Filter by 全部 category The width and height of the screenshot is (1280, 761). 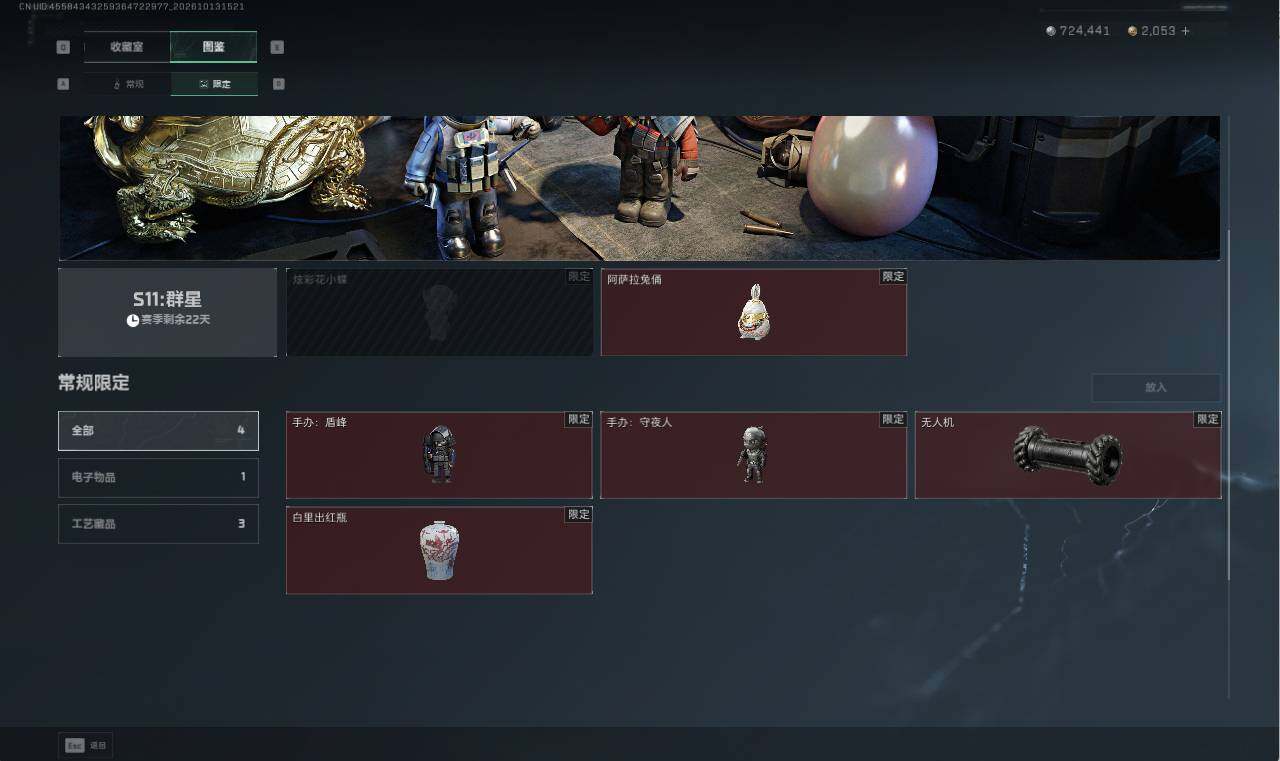[158, 430]
